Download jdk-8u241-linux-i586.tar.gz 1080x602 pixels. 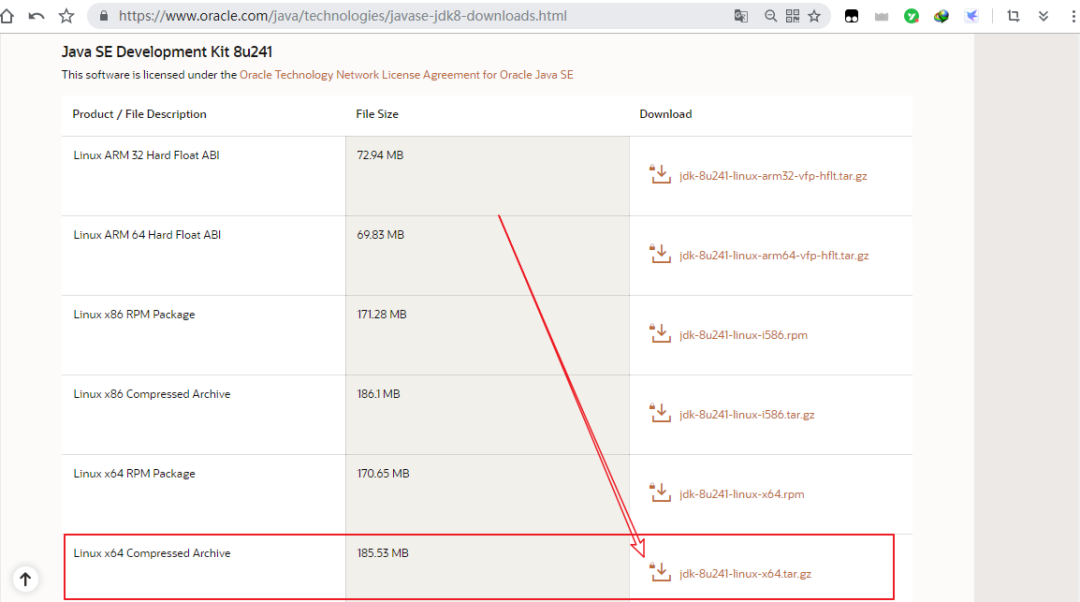click(747, 415)
